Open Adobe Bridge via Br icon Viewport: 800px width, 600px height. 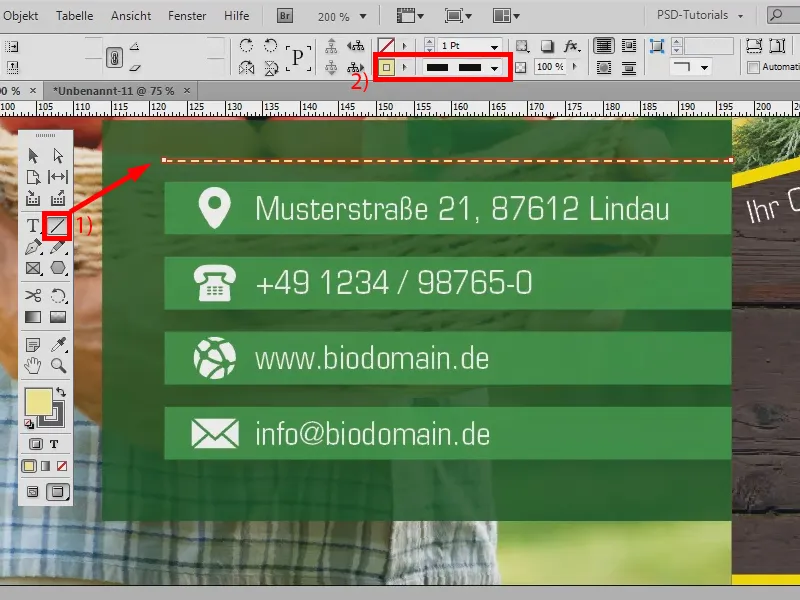click(x=285, y=16)
